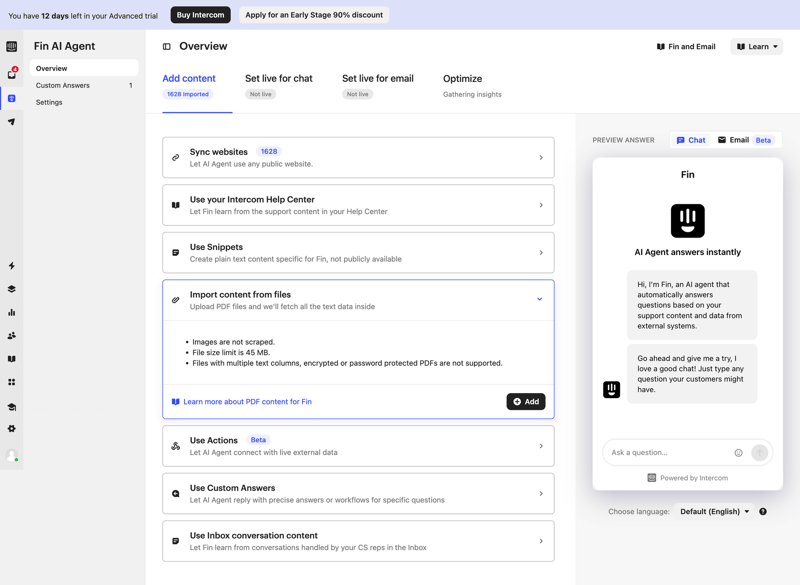
Task: Click the help question mark beside language selector
Action: (x=763, y=511)
